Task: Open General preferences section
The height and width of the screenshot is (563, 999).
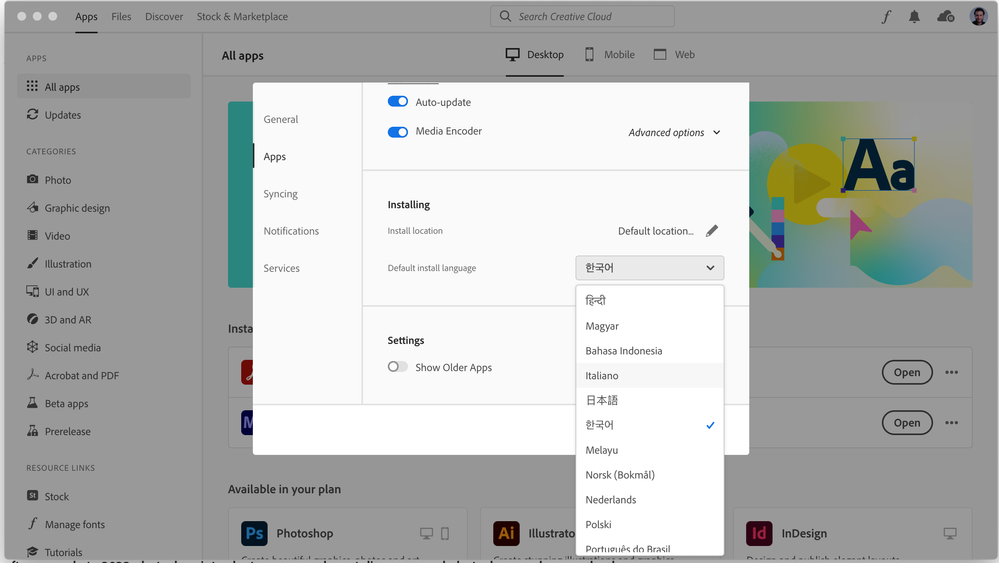Action: (x=281, y=119)
